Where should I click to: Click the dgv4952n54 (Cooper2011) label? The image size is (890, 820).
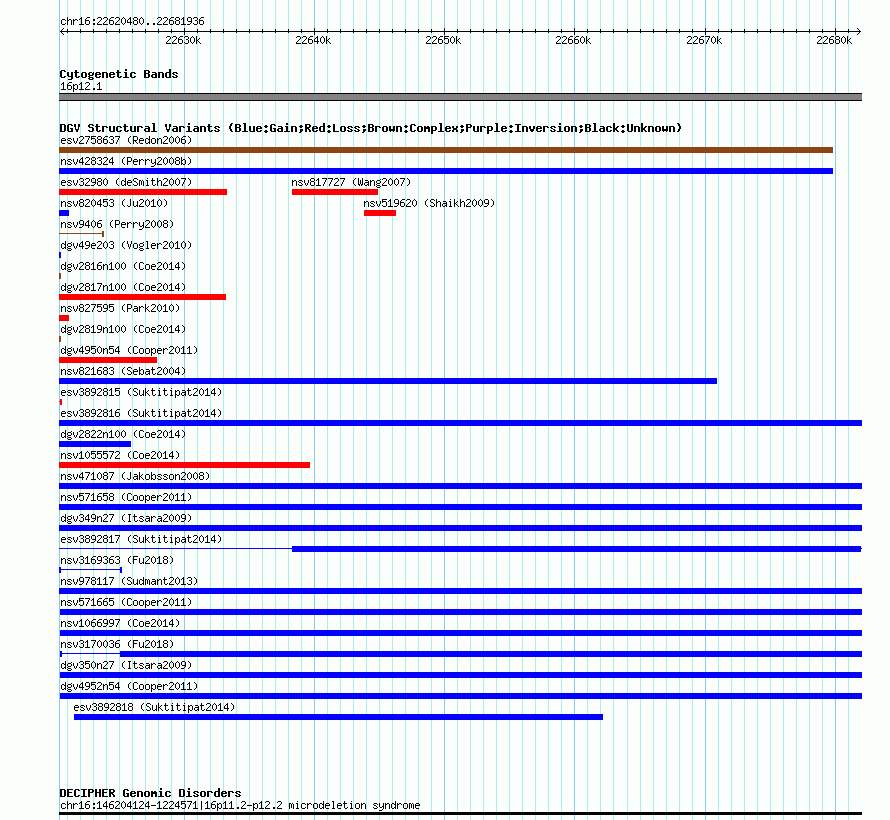click(129, 686)
